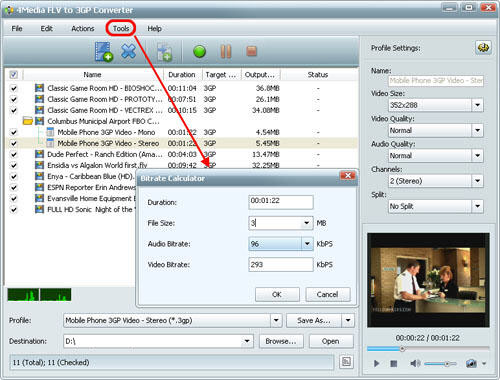This screenshot has width=500, height=380.
Task: Click the Open destination button
Action: click(331, 341)
